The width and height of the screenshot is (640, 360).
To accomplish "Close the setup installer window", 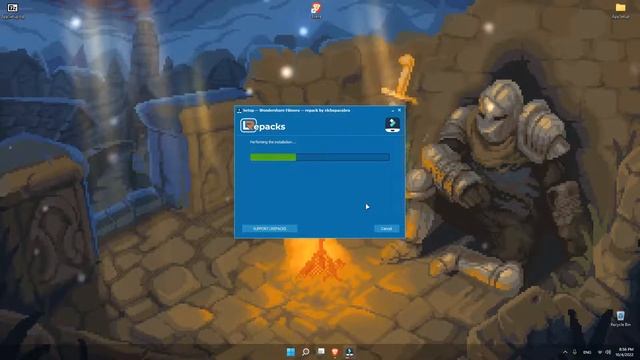I will point(400,110).
